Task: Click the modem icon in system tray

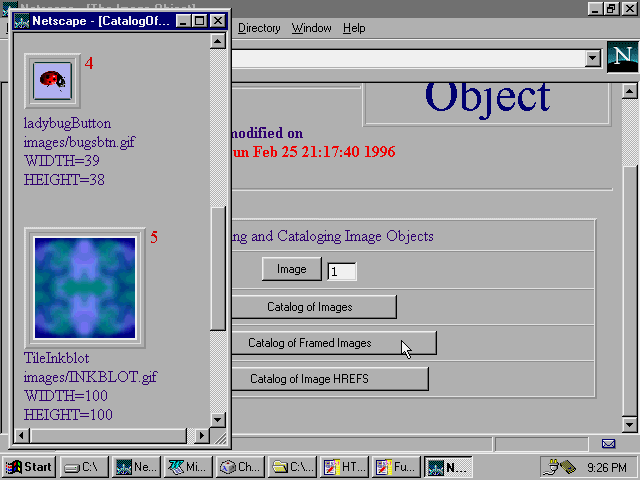Action: [x=557, y=466]
